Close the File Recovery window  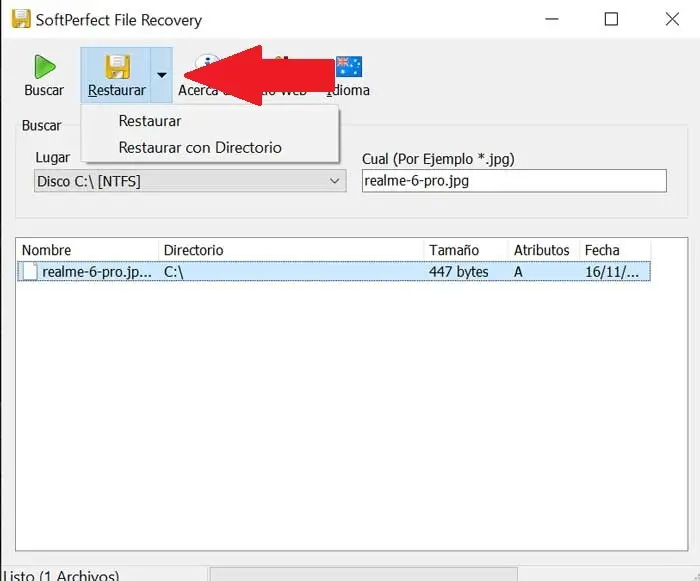pyautogui.click(x=672, y=19)
